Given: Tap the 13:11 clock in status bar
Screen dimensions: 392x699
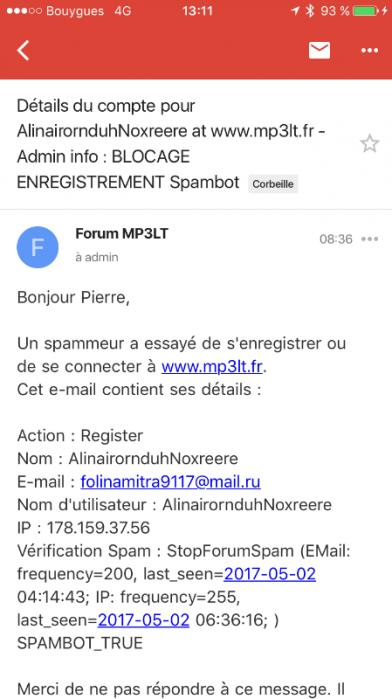Looking at the screenshot, I should [x=197, y=11].
